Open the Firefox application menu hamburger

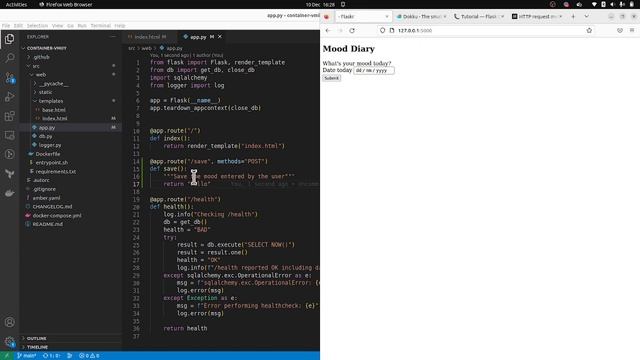632,30
